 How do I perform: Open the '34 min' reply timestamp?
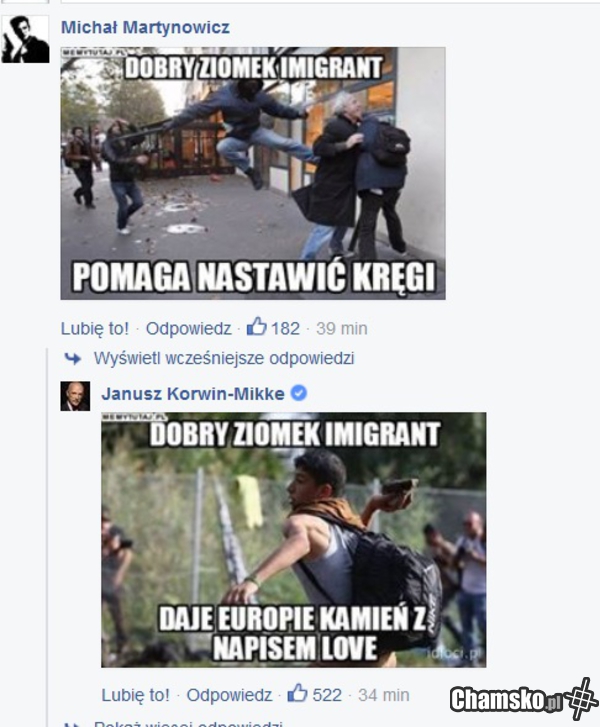click(x=383, y=695)
